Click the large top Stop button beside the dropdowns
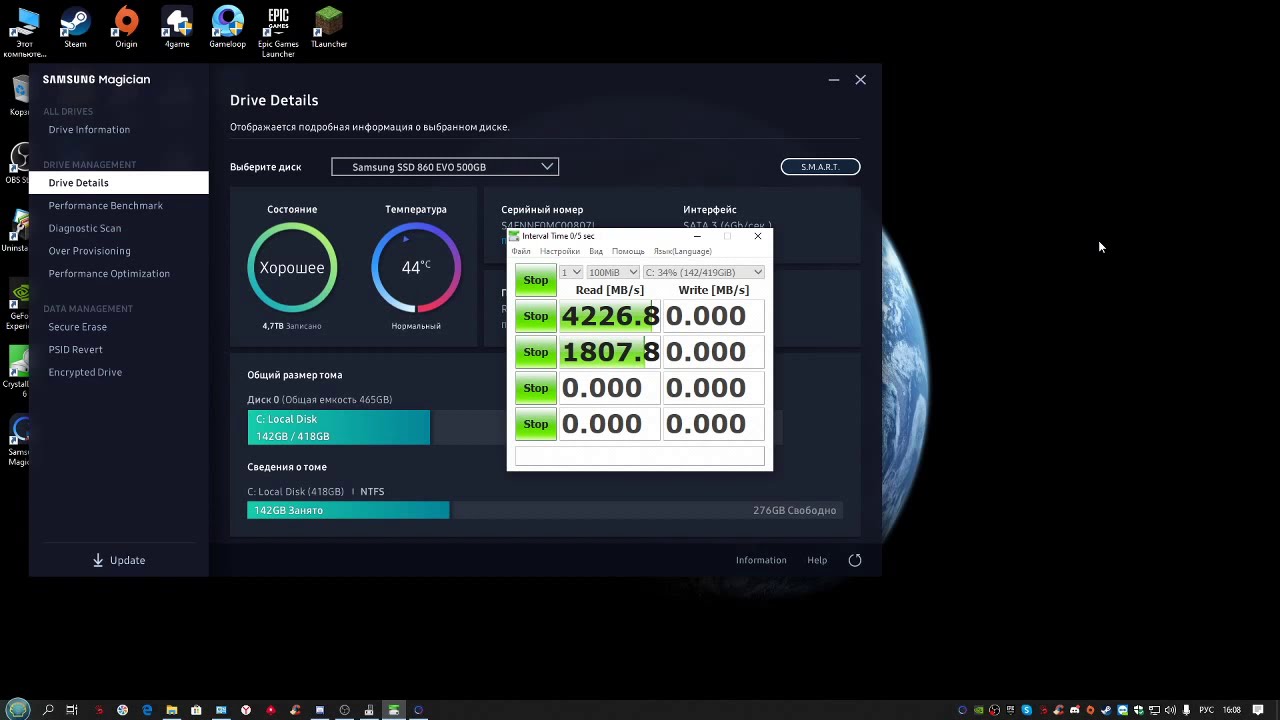Image resolution: width=1280 pixels, height=720 pixels. [536, 280]
